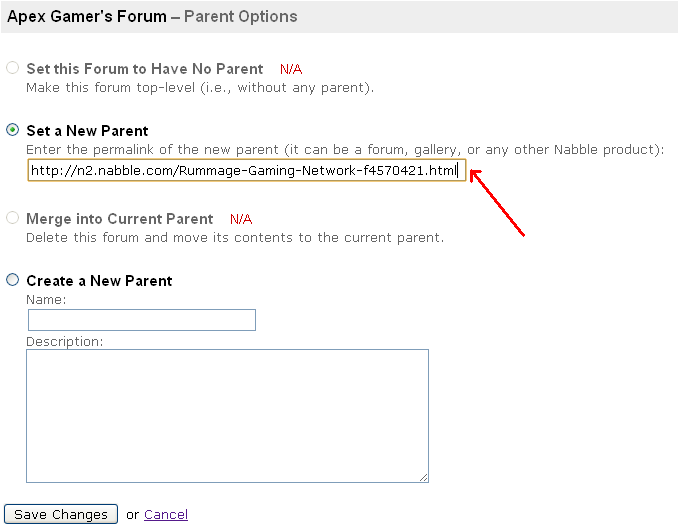Choose the "Create a New Parent" radio button
Image resolution: width=678 pixels, height=531 pixels.
coord(12,281)
